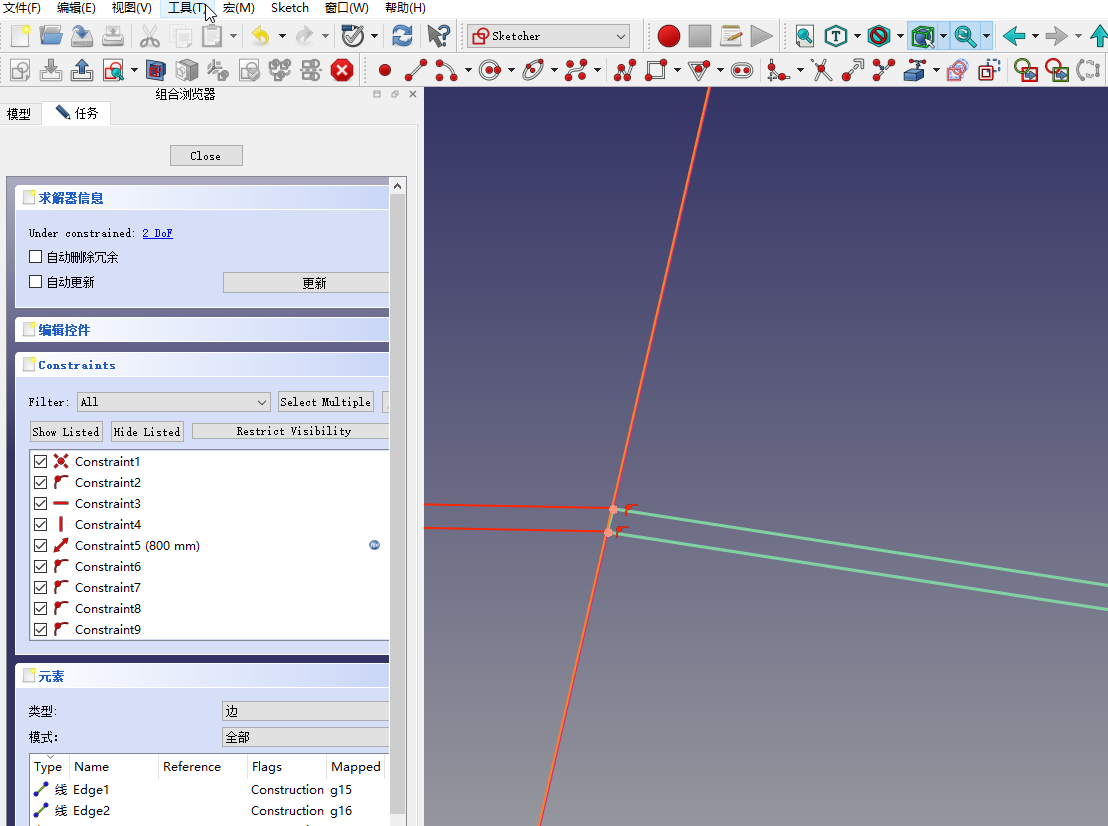This screenshot has height=826, width=1108.
Task: Collapse the 求解器信息 section header
Action: 202,198
